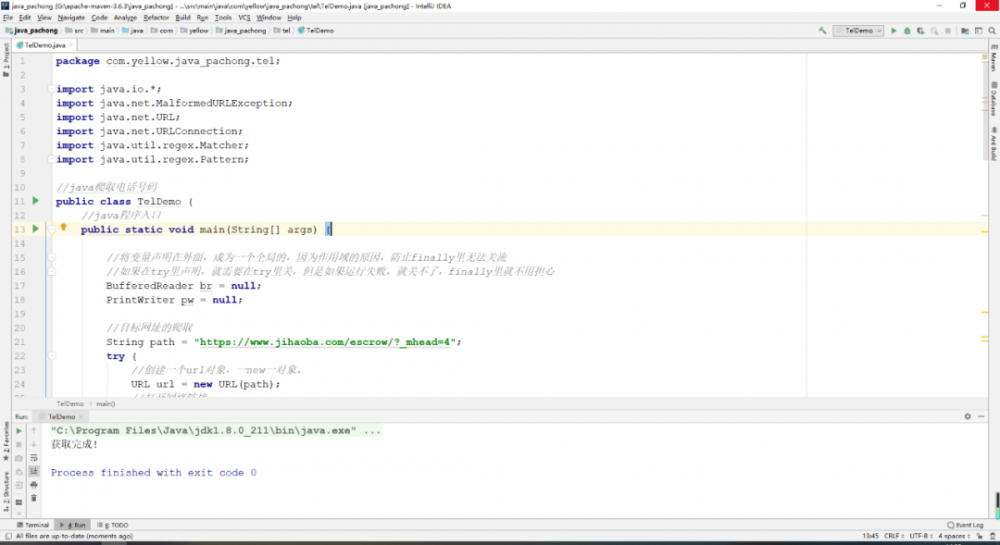Viewport: 1000px width, 545px height.
Task: Click the dump threads camera icon in Run panel
Action: tap(19, 458)
